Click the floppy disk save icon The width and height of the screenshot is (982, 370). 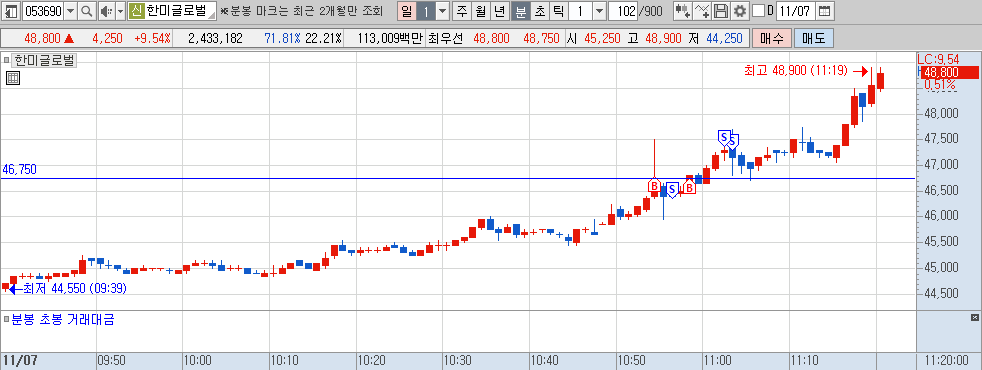[x=721, y=11]
